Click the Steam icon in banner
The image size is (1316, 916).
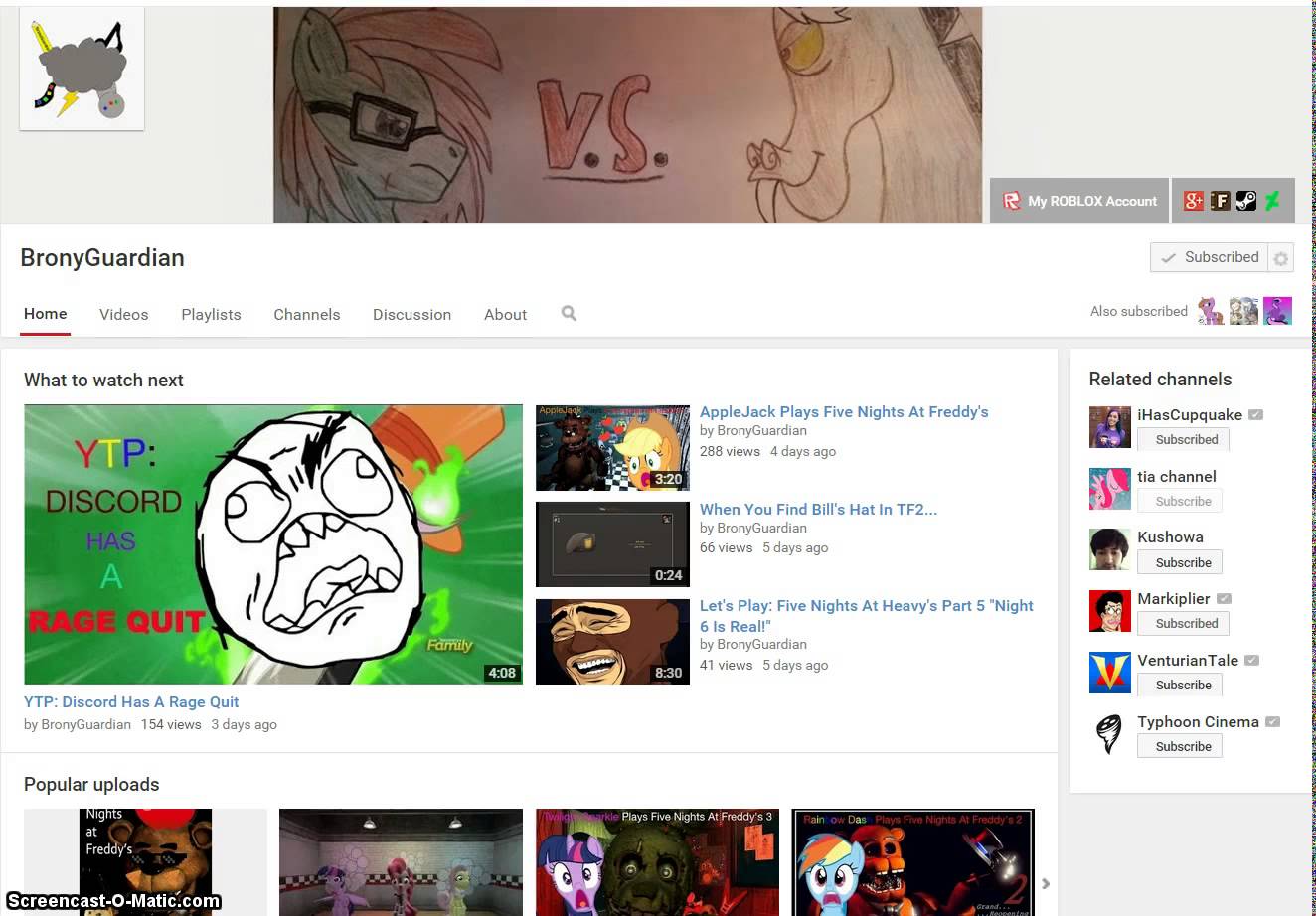point(1245,201)
